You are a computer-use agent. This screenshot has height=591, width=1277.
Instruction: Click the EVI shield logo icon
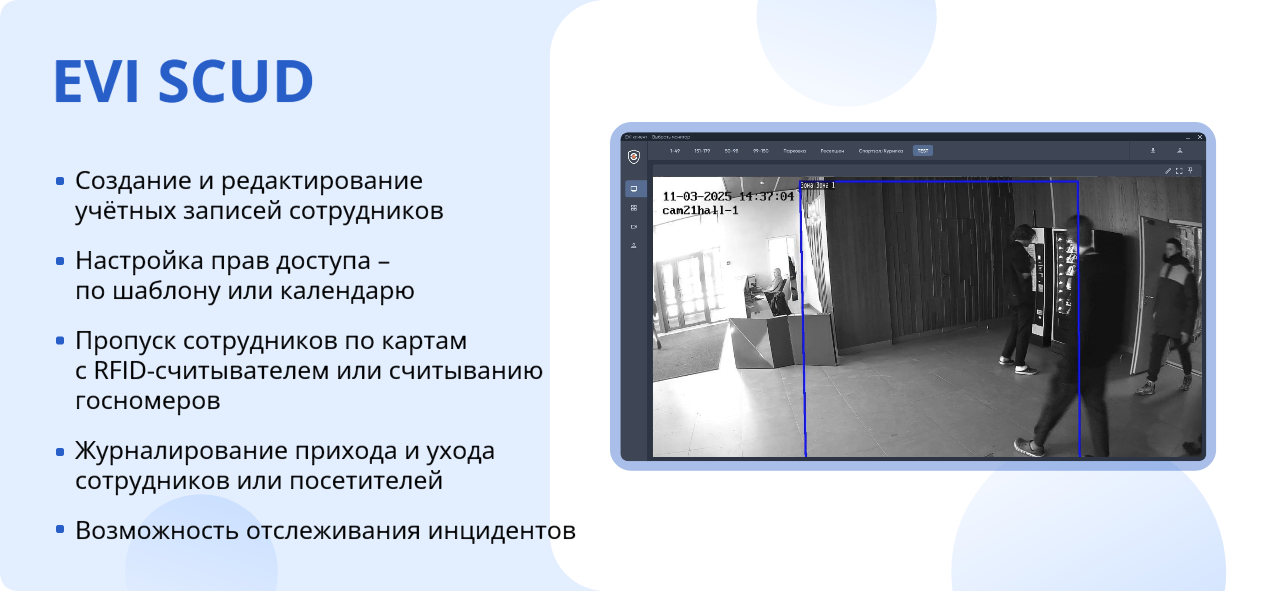(634, 156)
